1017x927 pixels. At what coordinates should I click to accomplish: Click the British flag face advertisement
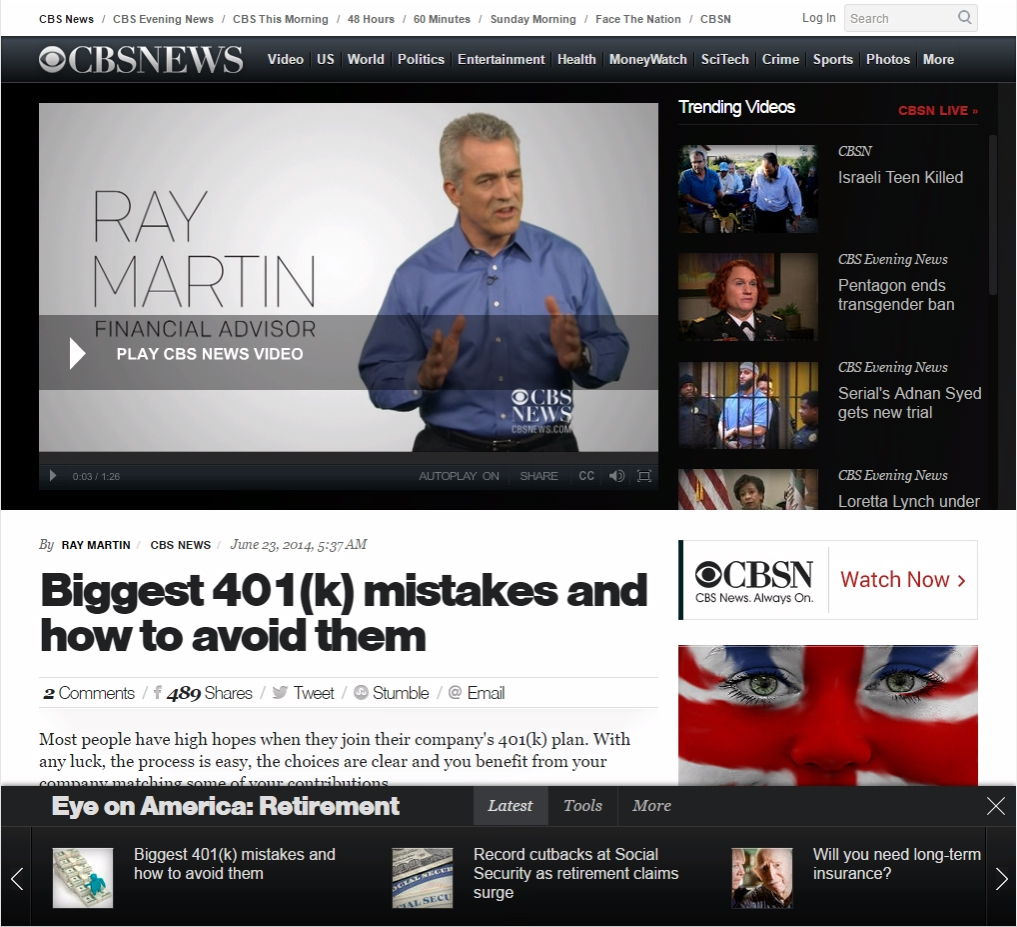[x=828, y=715]
